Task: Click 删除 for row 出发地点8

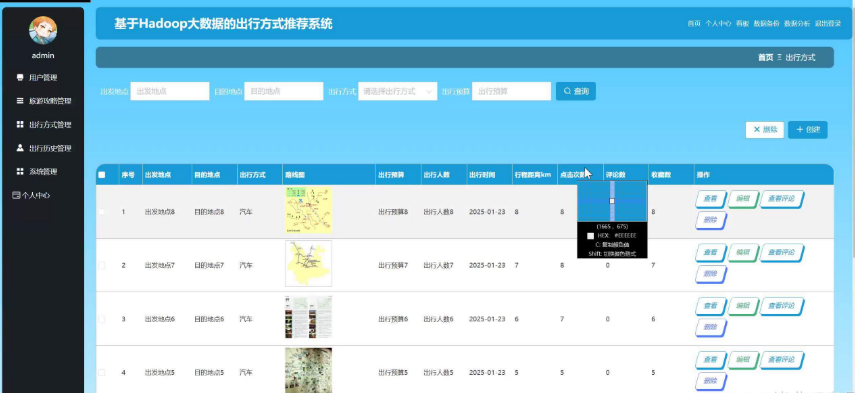Action: point(711,220)
